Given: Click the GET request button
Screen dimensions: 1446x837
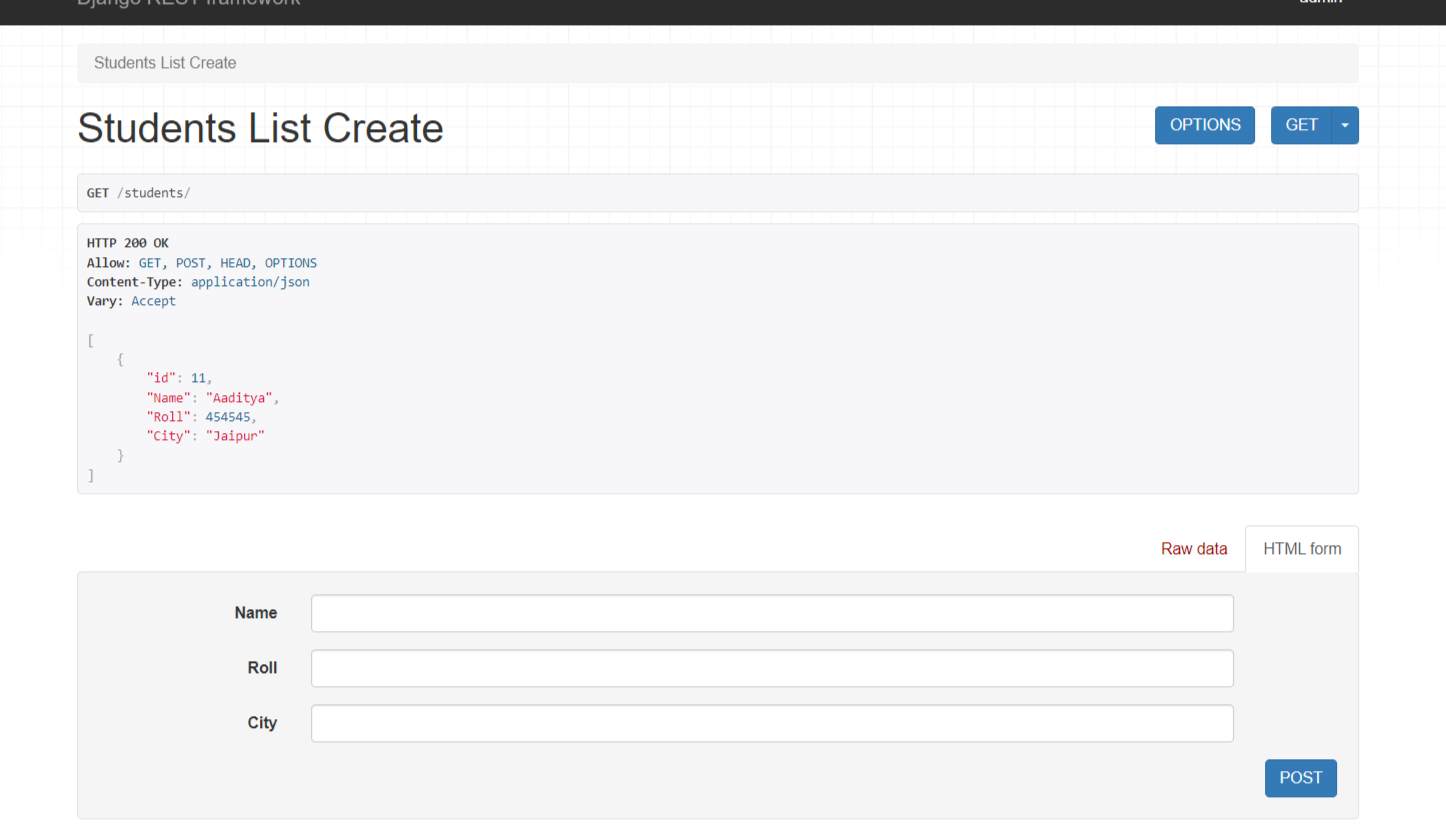Looking at the screenshot, I should (x=1301, y=125).
